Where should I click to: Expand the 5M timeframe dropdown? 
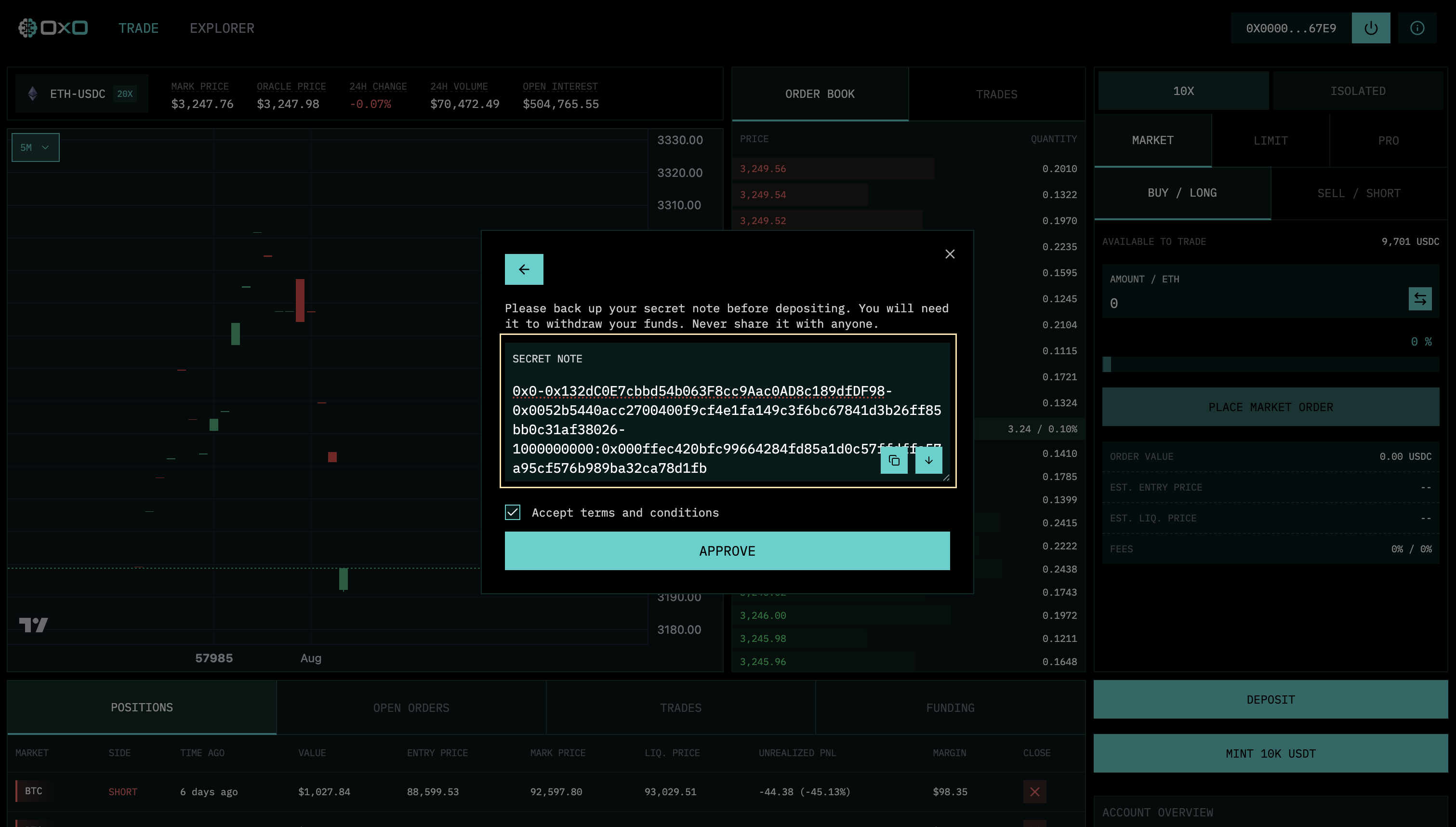point(35,147)
